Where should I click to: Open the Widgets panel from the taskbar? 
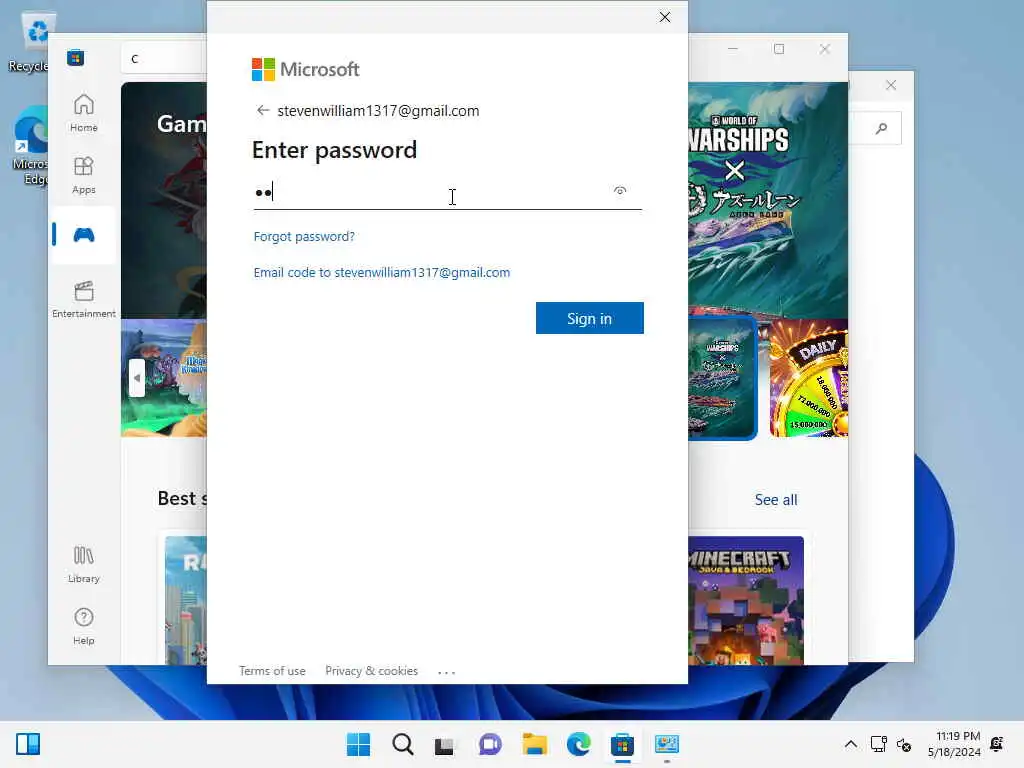click(x=28, y=744)
